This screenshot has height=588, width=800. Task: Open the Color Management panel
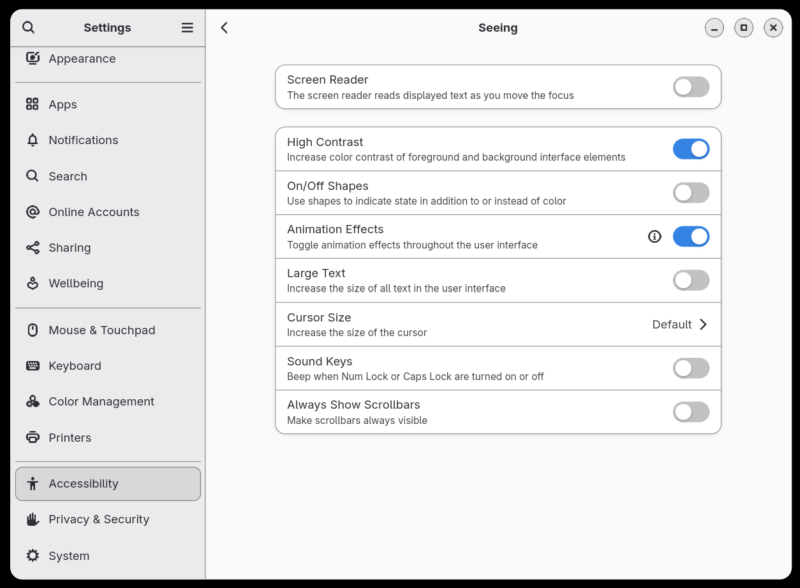(101, 402)
